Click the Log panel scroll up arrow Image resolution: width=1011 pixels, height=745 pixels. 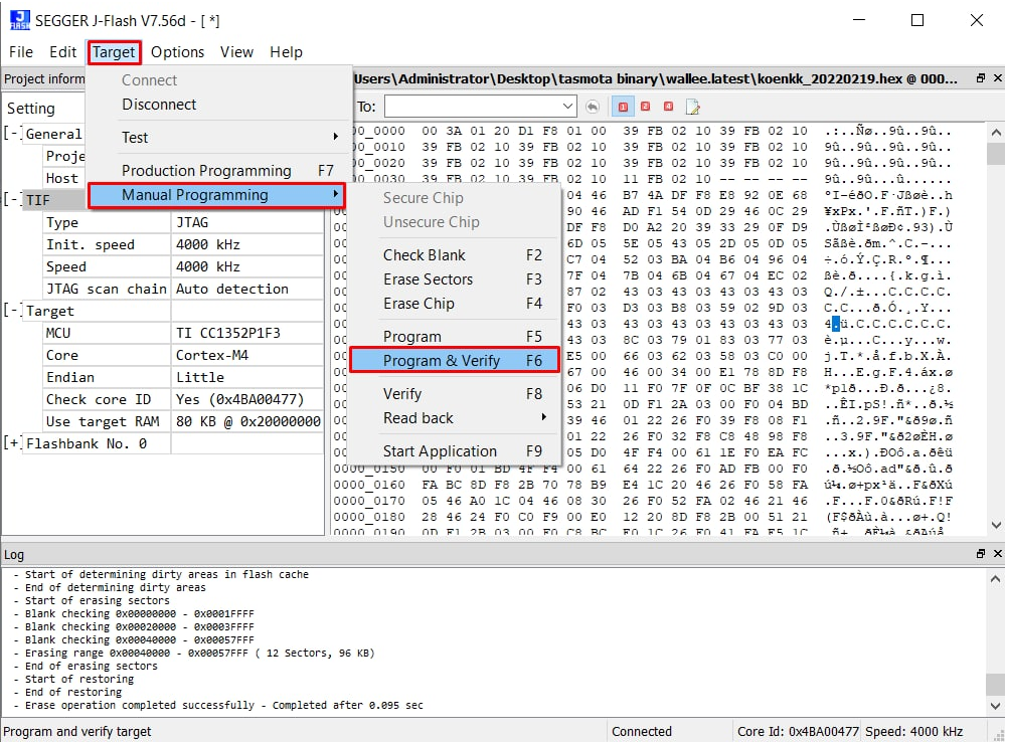point(996,579)
